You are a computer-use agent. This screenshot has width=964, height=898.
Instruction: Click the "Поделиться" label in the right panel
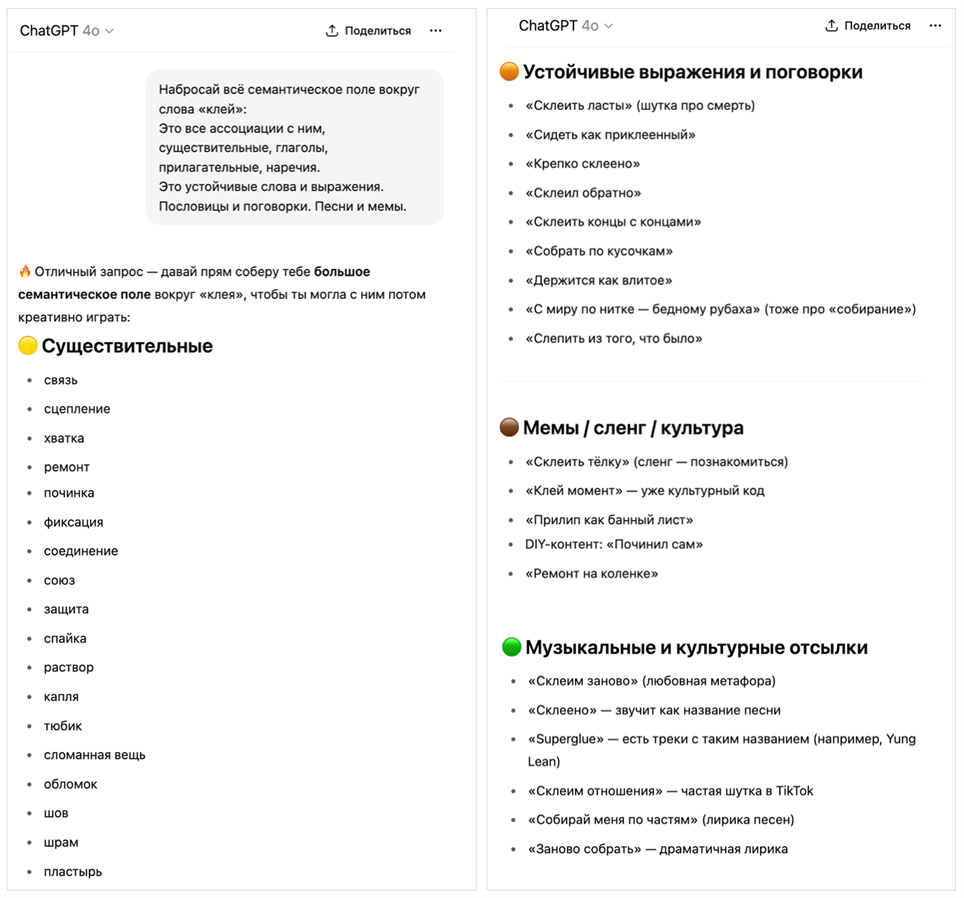click(877, 26)
